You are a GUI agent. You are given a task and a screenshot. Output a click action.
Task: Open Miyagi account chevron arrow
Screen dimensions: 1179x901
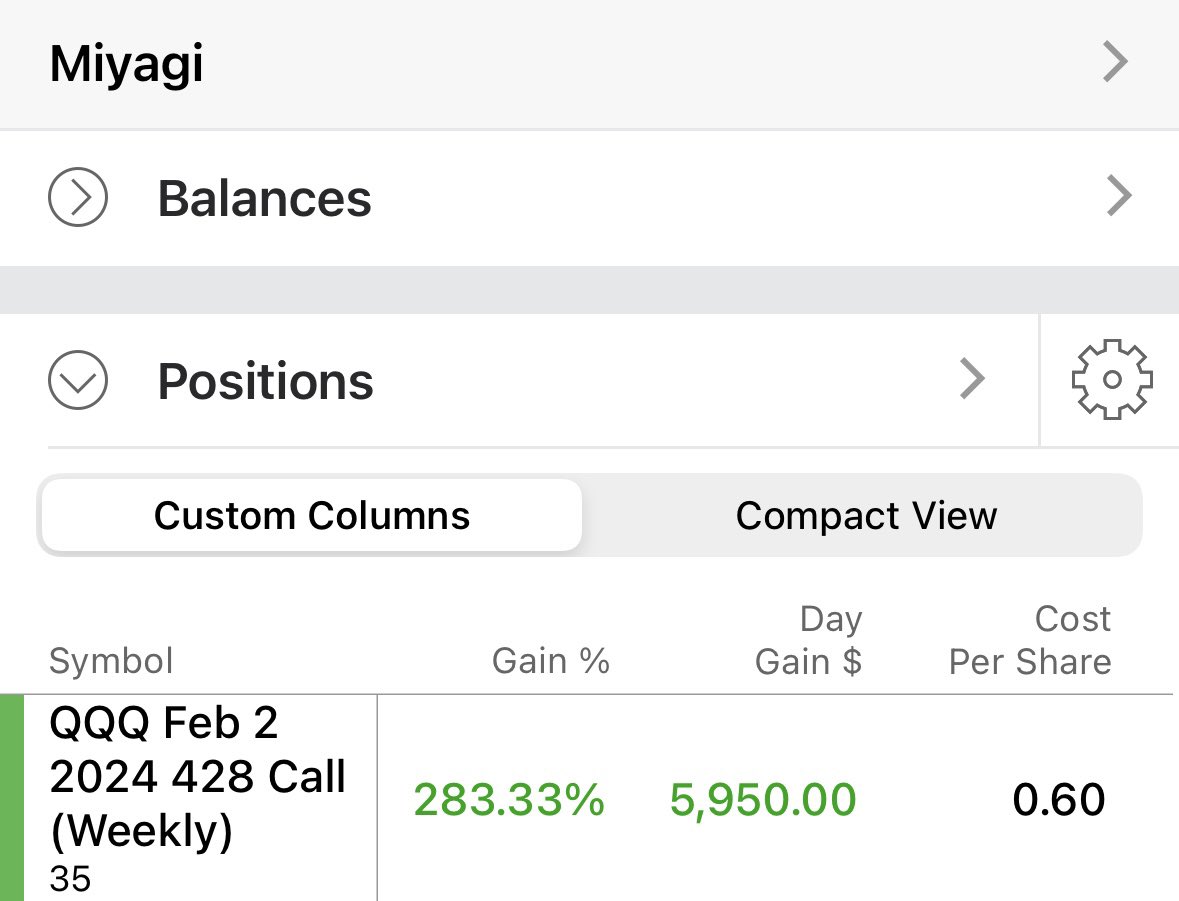pyautogui.click(x=1115, y=63)
